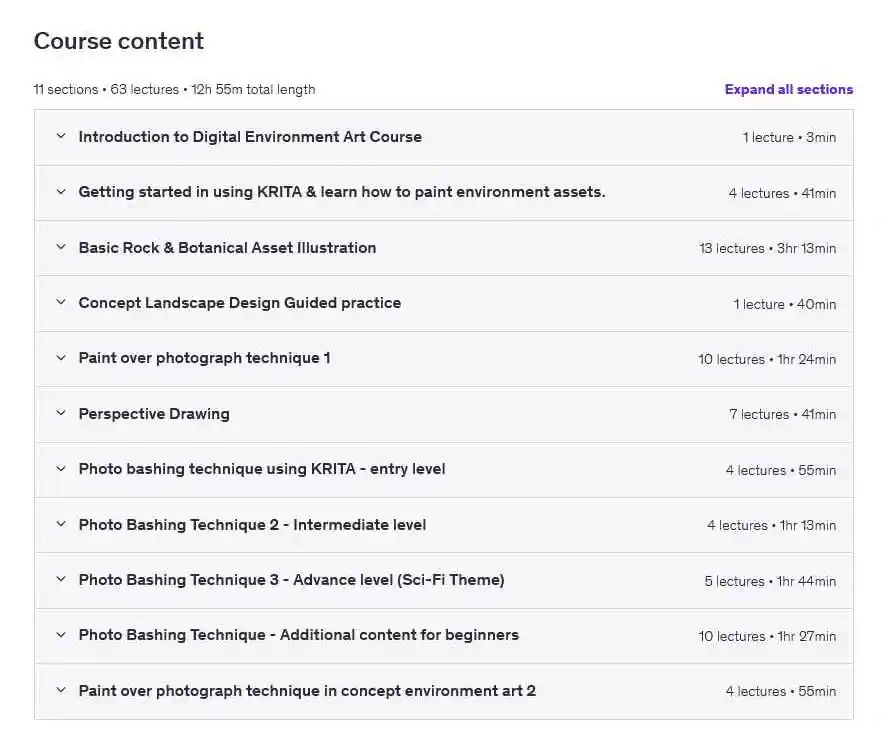884x738 pixels.
Task: Click the 13 lectures 3hr 13min label
Action: [767, 249]
